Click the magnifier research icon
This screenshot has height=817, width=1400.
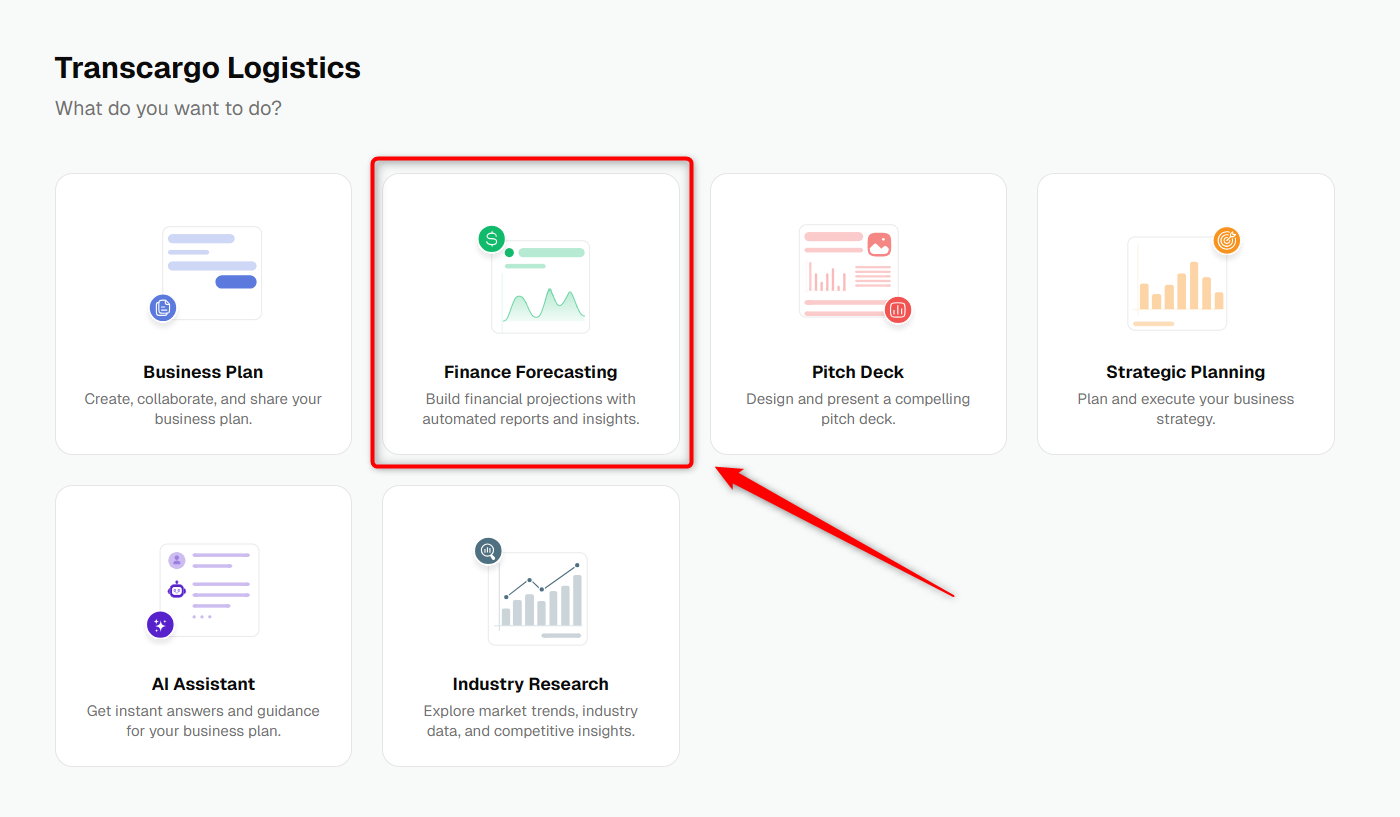point(488,550)
